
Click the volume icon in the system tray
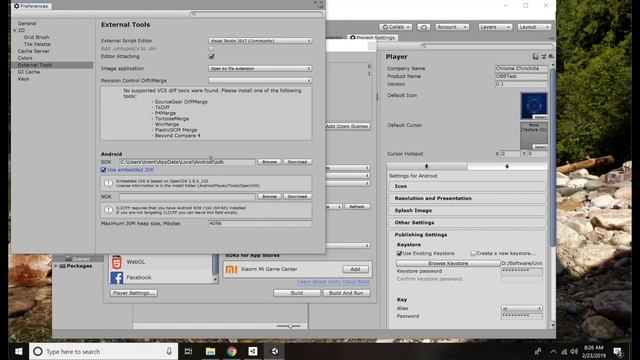point(574,351)
